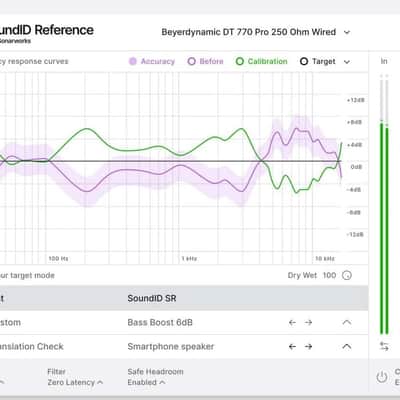The image size is (400, 400).
Task: Toggle the Calibration curve visibility
Action: [262, 61]
